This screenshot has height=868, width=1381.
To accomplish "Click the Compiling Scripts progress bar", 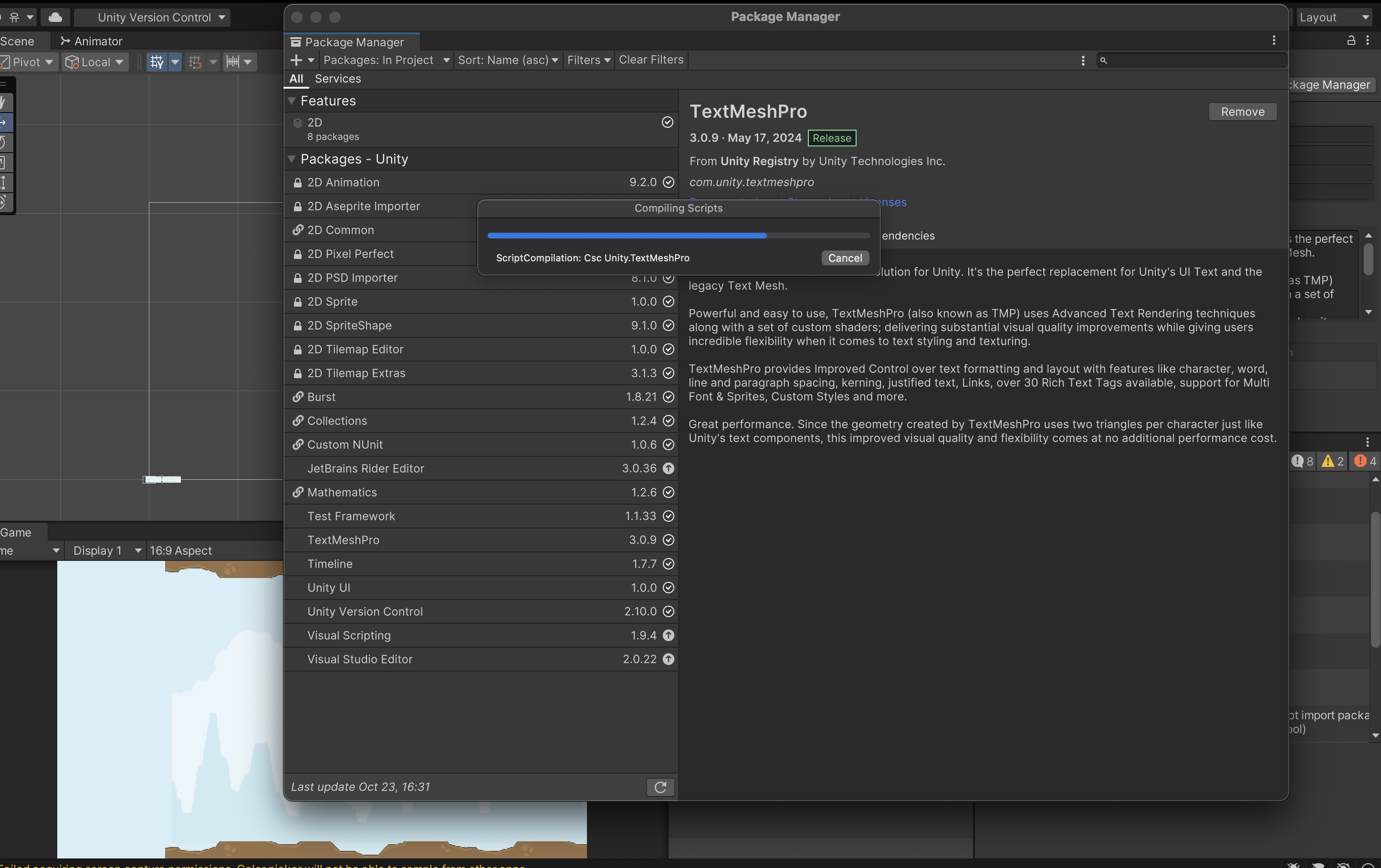I will (x=679, y=236).
